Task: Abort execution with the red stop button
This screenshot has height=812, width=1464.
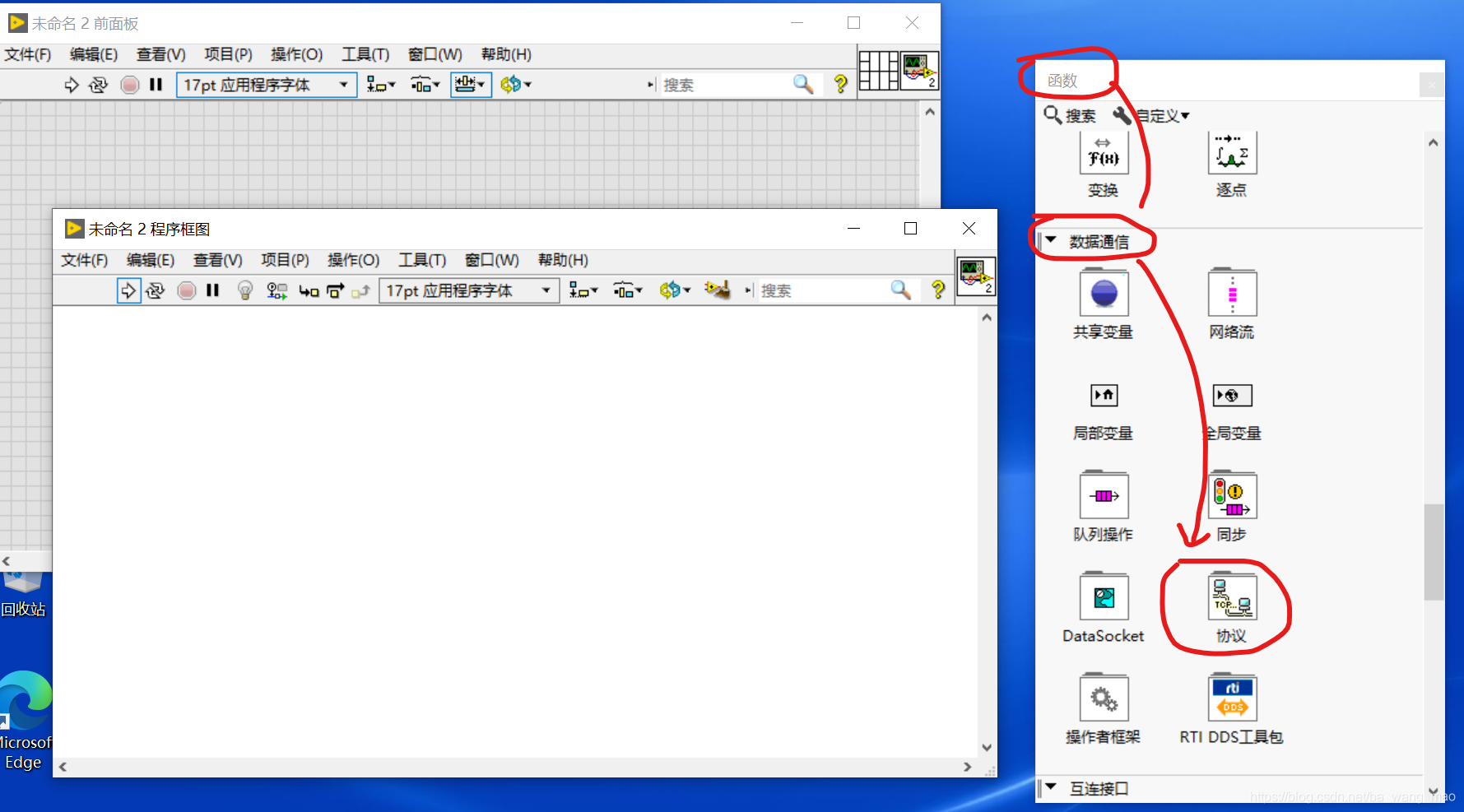Action: click(186, 290)
